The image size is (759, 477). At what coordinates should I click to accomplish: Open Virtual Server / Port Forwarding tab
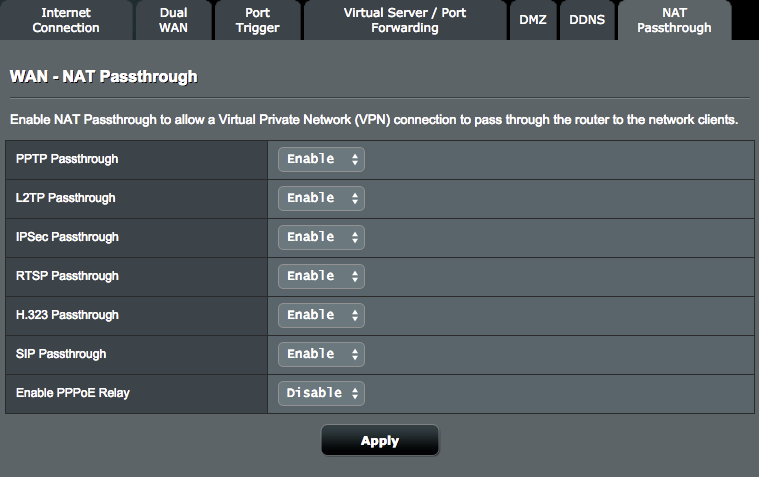(405, 20)
